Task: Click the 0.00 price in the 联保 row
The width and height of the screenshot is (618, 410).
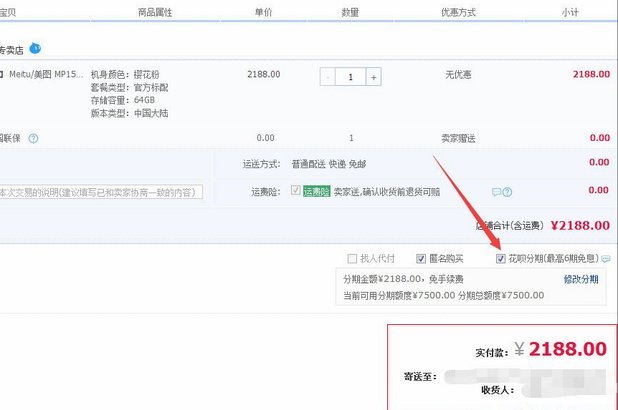Action: coord(265,138)
